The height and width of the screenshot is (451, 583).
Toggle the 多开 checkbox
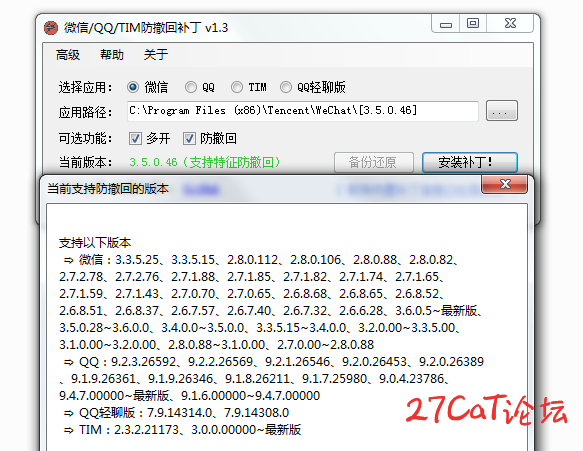(x=135, y=139)
